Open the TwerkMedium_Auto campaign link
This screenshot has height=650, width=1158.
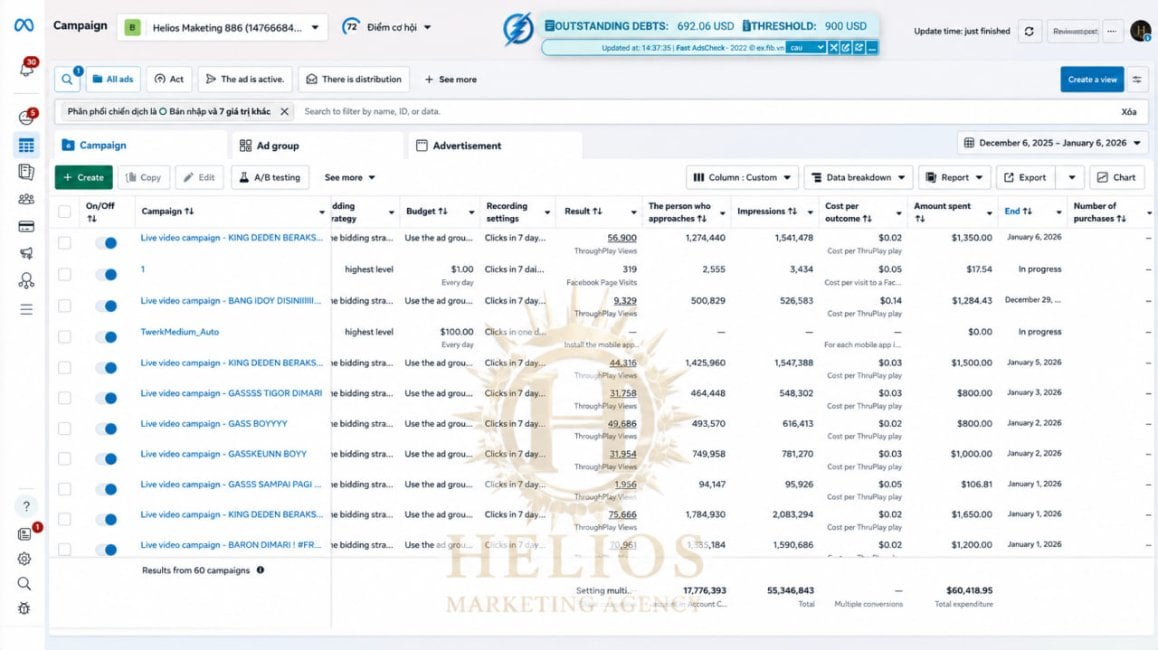179,332
